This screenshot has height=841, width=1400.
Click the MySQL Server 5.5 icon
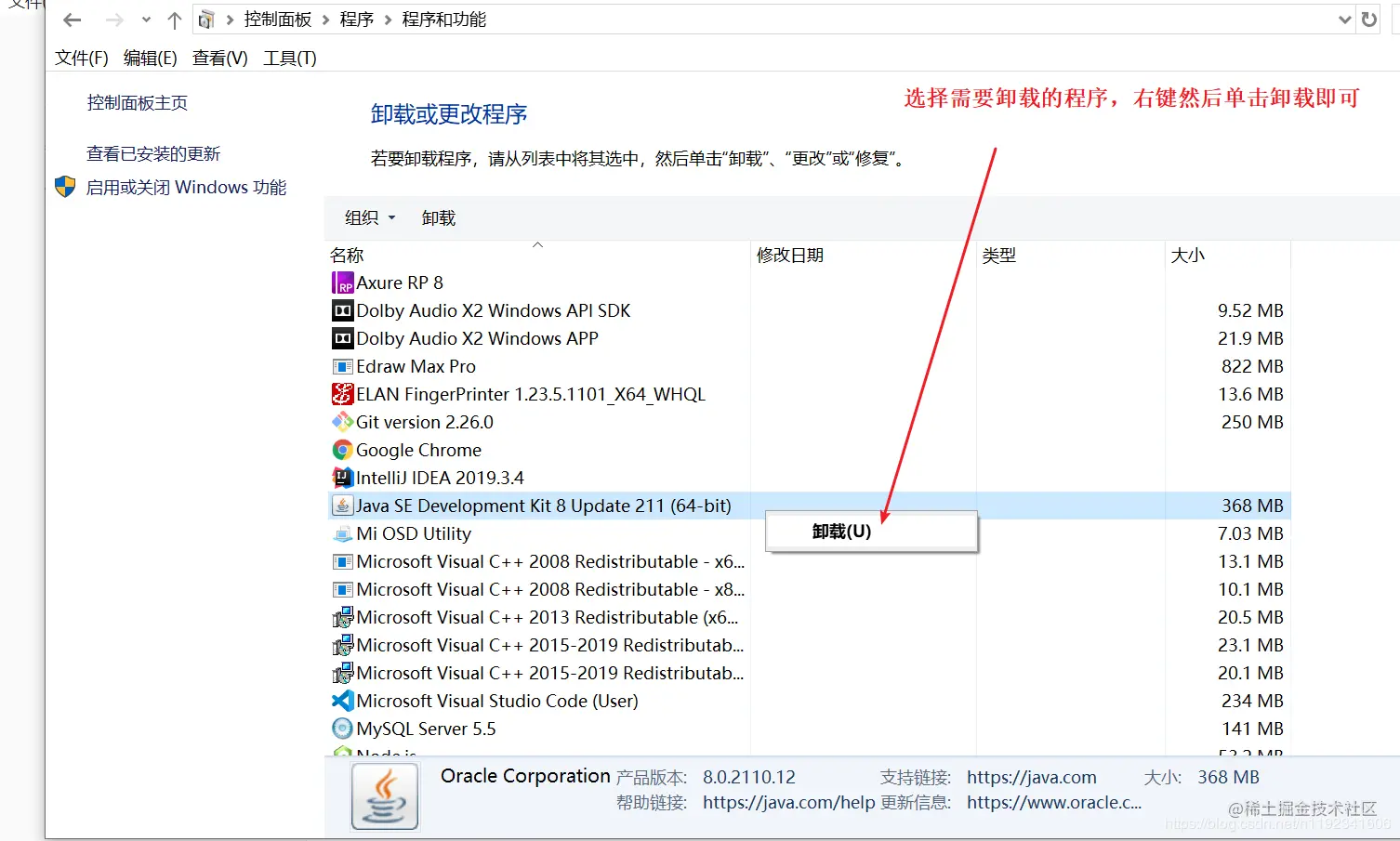343,729
